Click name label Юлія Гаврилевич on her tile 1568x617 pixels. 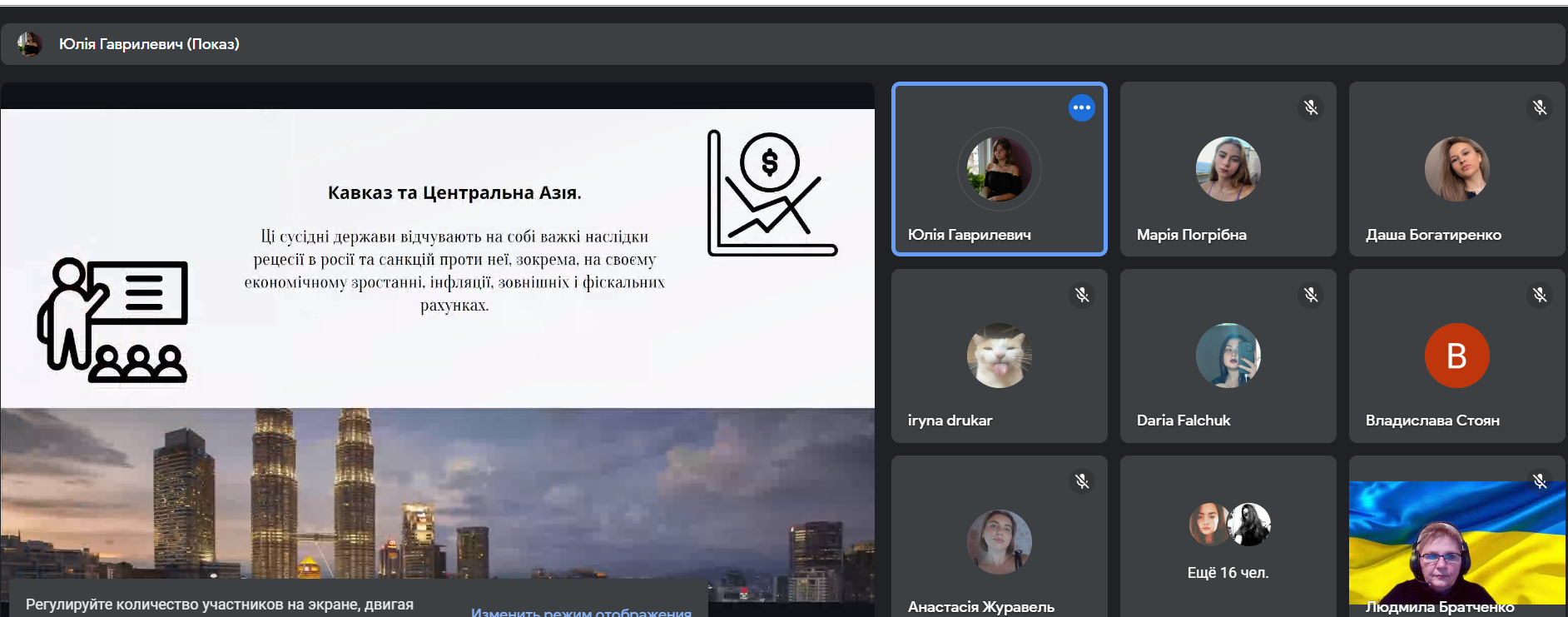pyautogui.click(x=970, y=235)
